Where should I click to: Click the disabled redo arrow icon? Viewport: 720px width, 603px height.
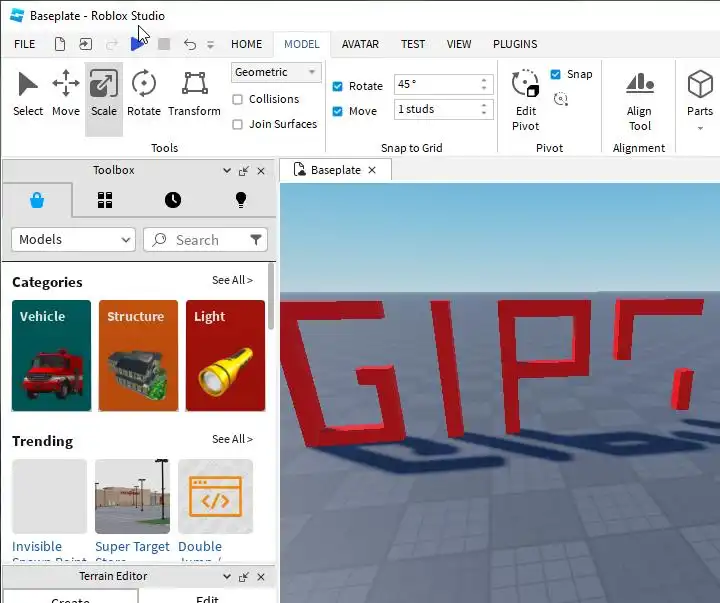[112, 44]
